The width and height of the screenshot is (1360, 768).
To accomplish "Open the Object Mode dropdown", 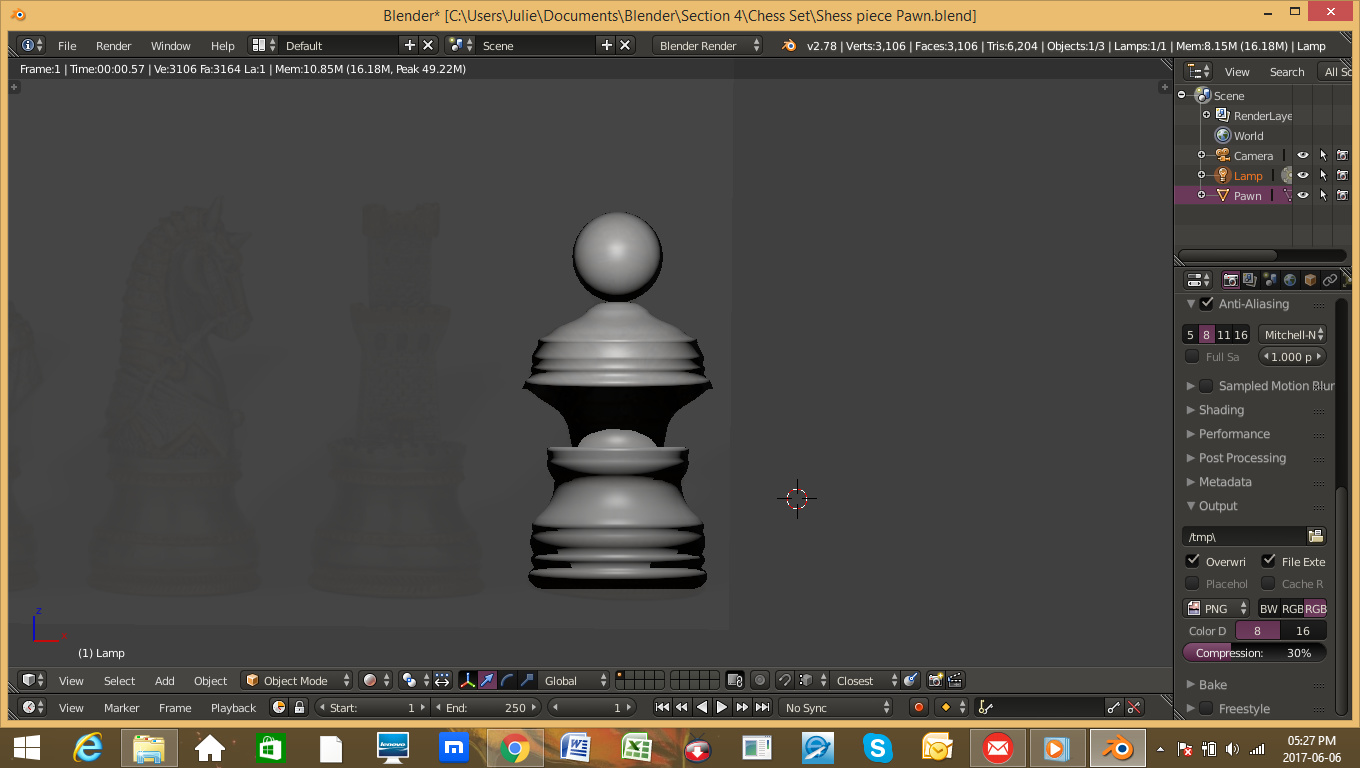I will (x=298, y=680).
